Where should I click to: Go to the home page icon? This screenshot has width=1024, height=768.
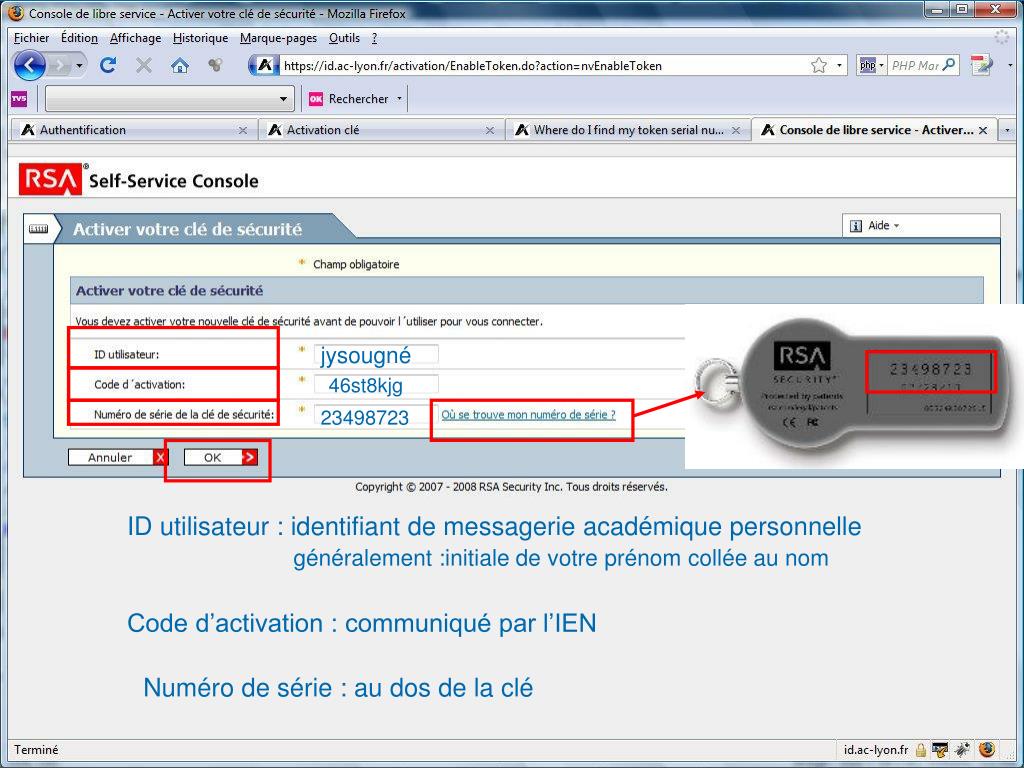point(180,65)
